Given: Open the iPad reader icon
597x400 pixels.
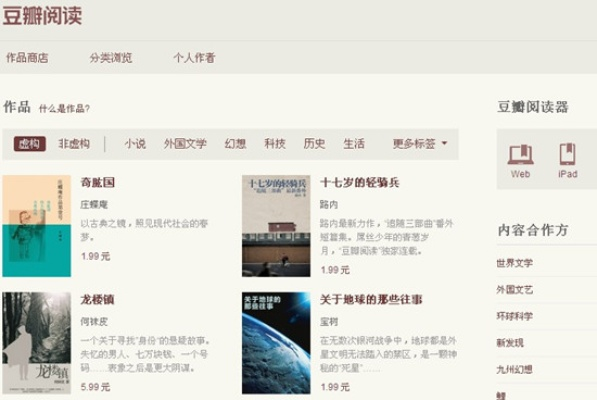Looking at the screenshot, I should click(567, 161).
